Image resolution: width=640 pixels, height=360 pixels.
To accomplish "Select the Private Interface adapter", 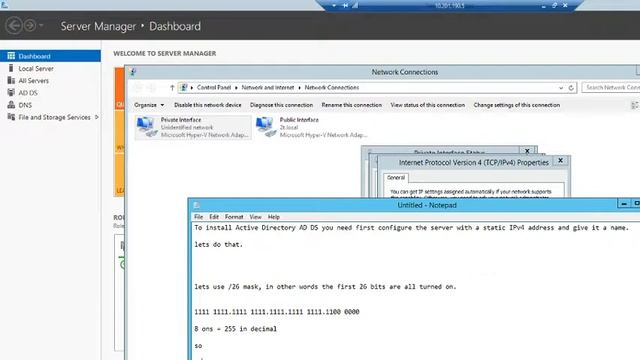I will click(x=193, y=127).
